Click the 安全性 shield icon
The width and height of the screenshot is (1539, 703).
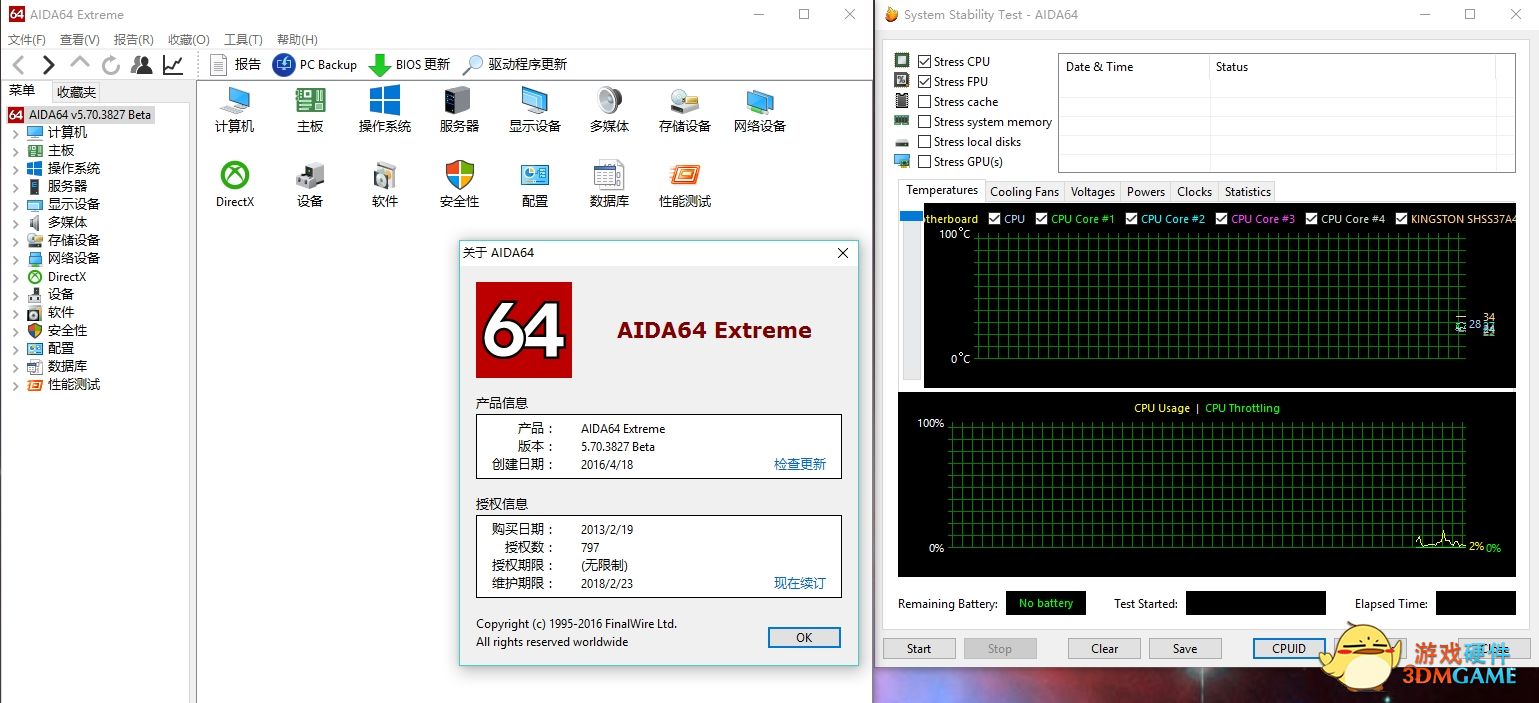pyautogui.click(x=460, y=176)
